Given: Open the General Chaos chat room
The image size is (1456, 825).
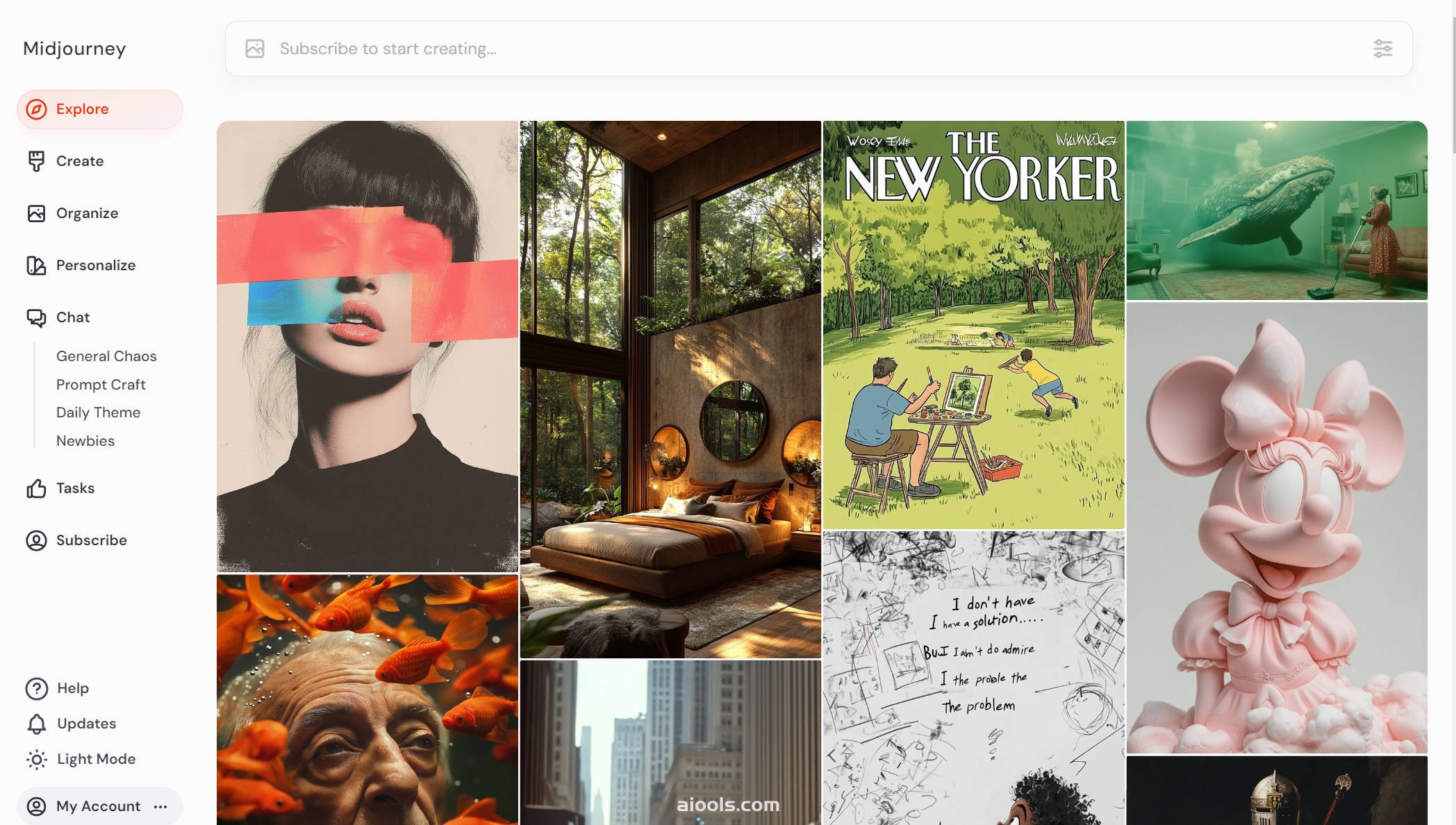Looking at the screenshot, I should (106, 356).
